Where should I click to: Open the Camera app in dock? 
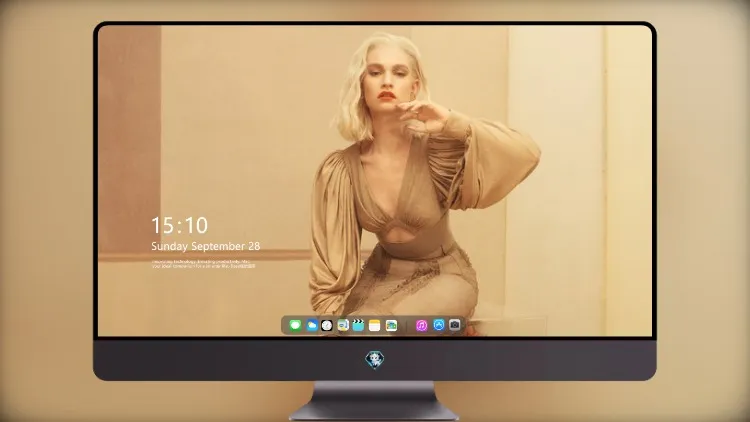pyautogui.click(x=455, y=325)
